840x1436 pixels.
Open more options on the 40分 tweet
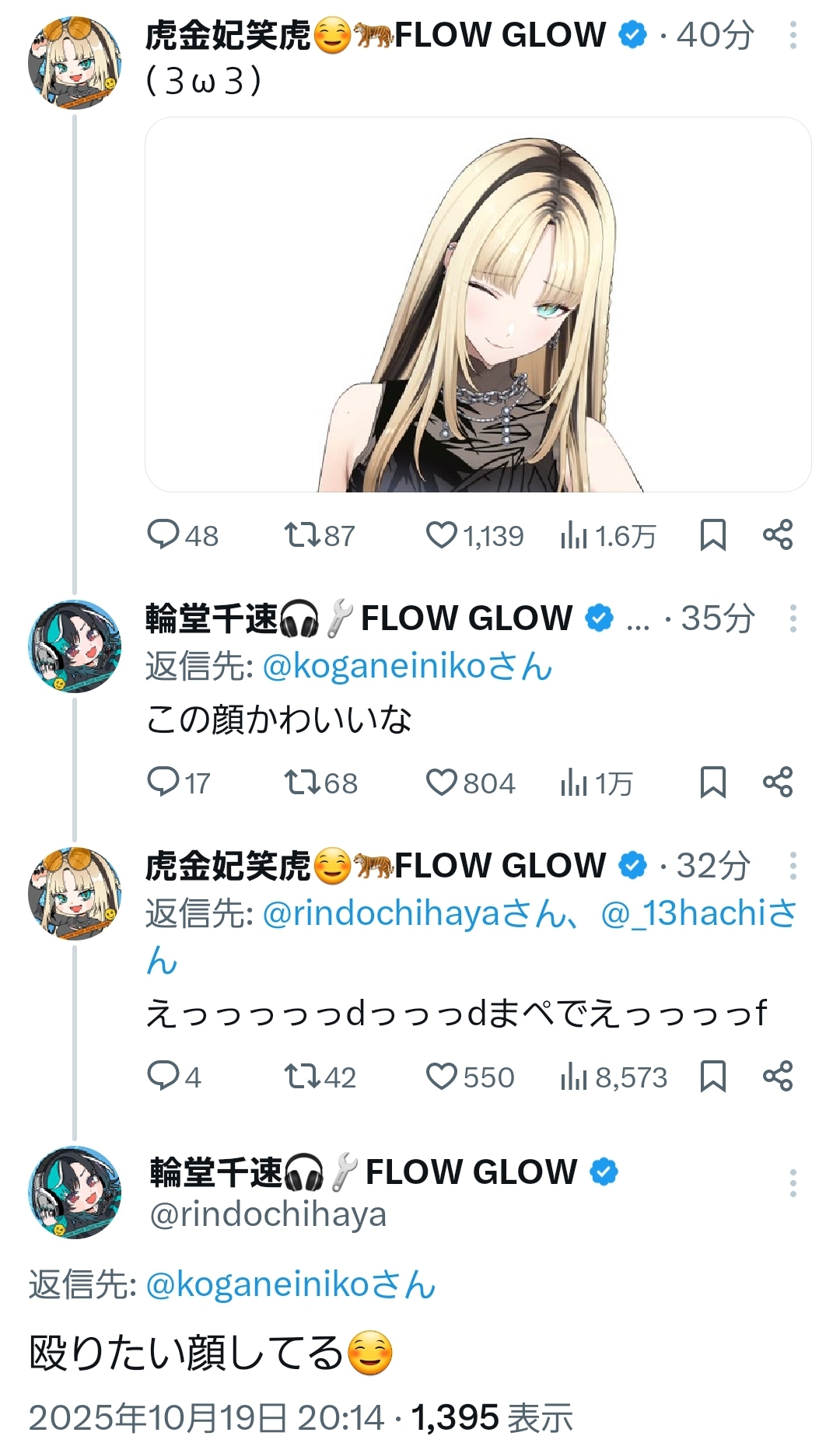coord(793,36)
